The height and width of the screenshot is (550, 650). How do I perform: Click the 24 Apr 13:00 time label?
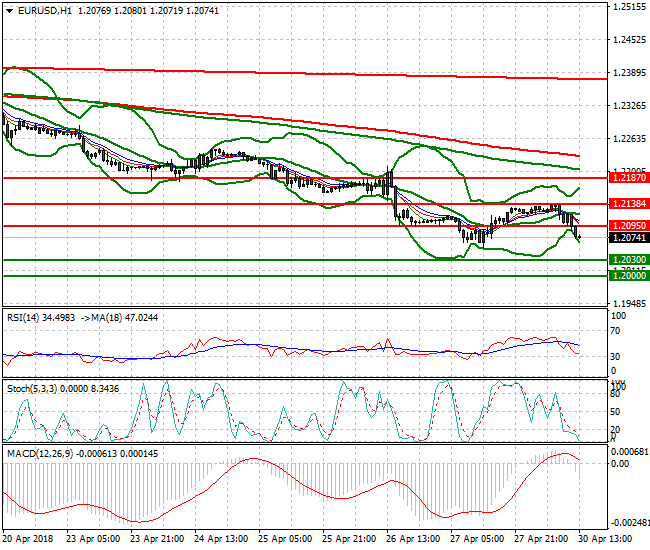[221, 539]
